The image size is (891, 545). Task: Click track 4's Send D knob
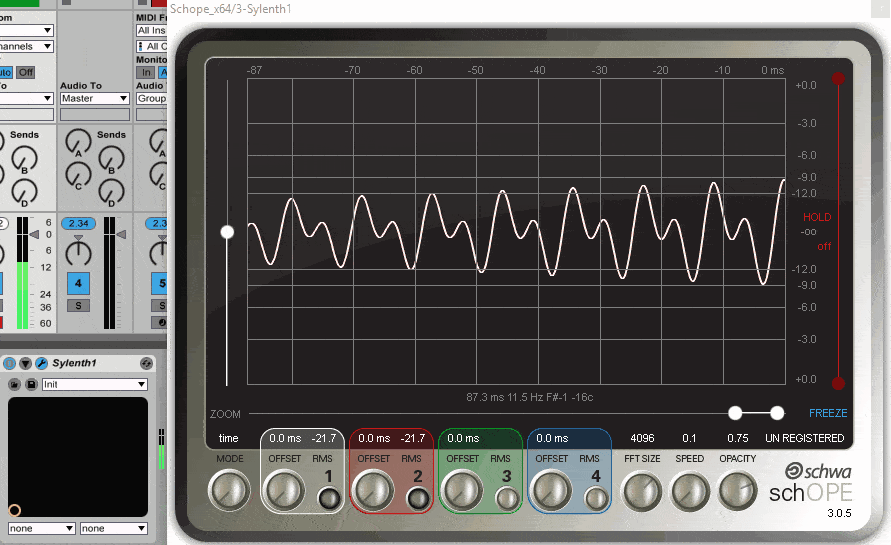click(x=111, y=193)
